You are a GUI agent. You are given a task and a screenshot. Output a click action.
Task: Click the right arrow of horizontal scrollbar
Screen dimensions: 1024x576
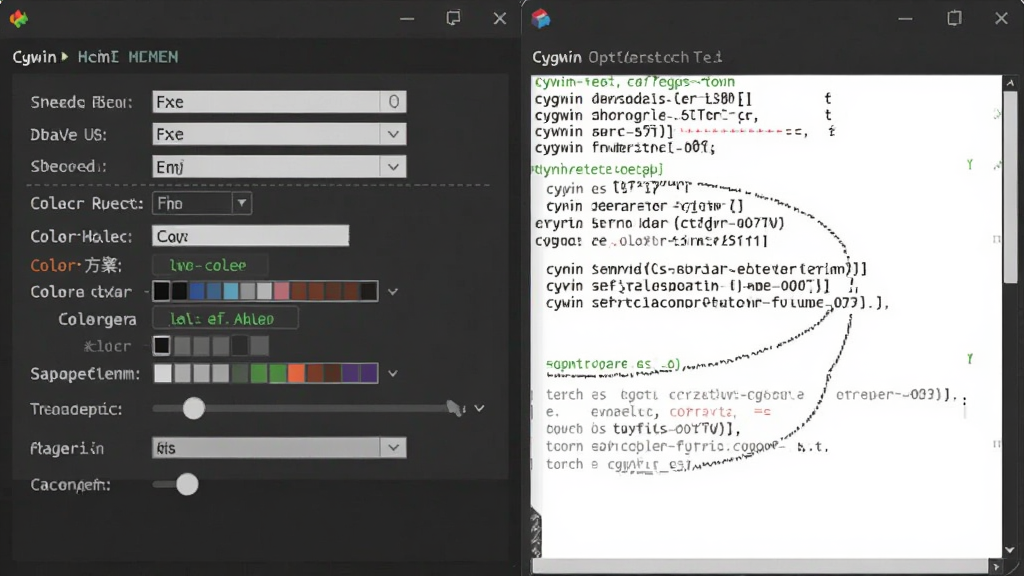996,566
